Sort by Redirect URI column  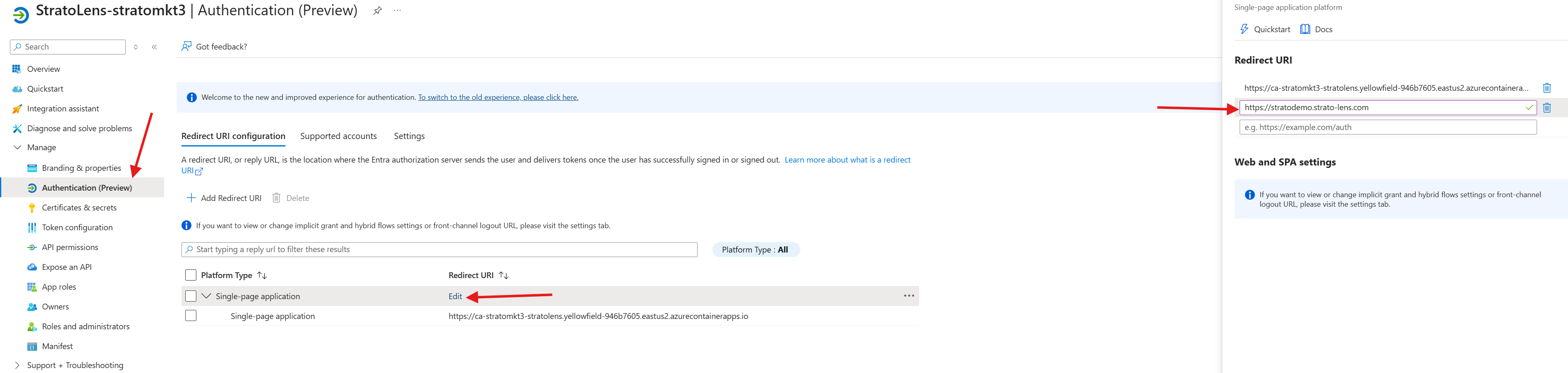[479, 275]
